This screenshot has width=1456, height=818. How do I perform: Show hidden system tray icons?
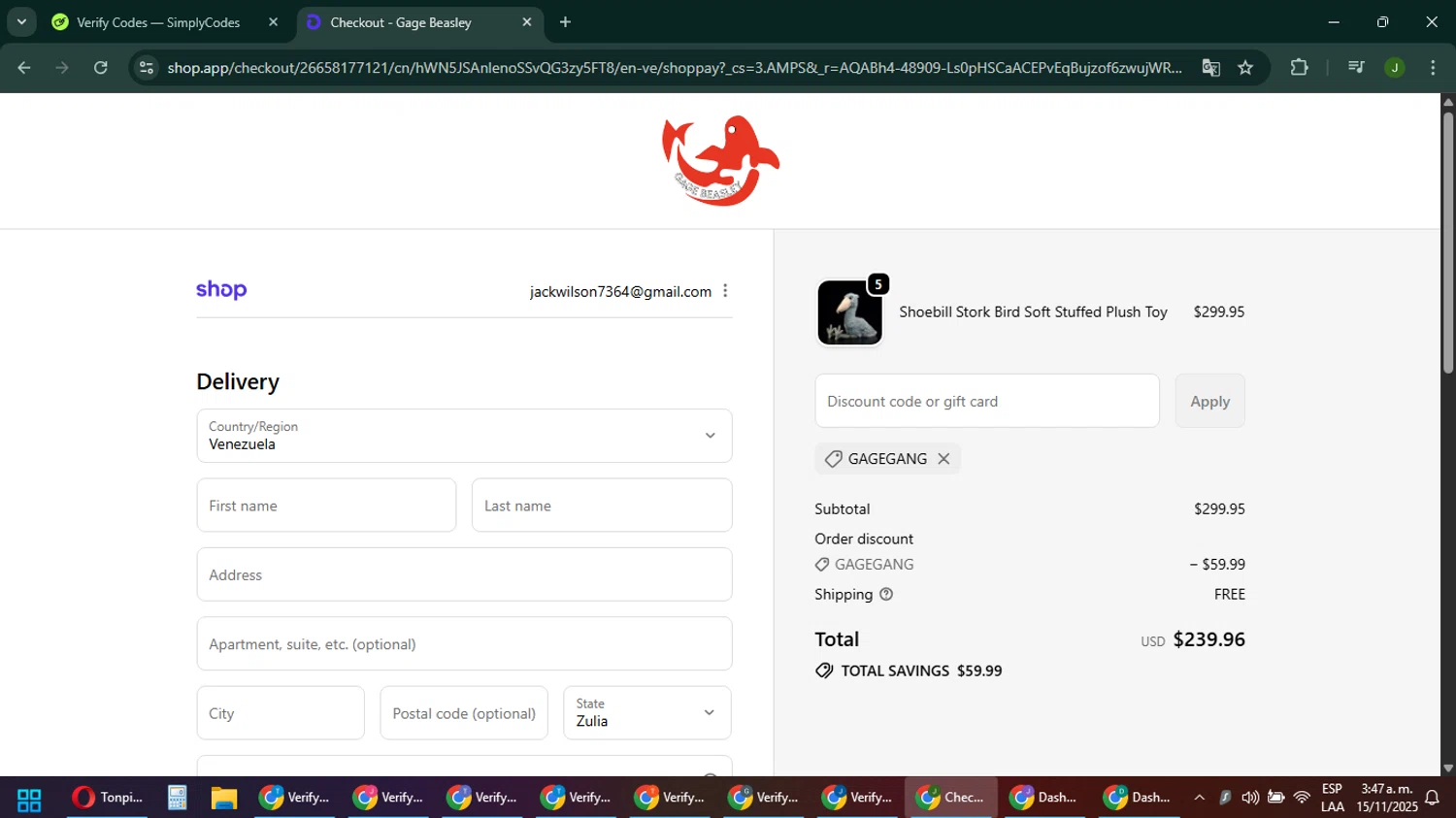coord(1199,798)
